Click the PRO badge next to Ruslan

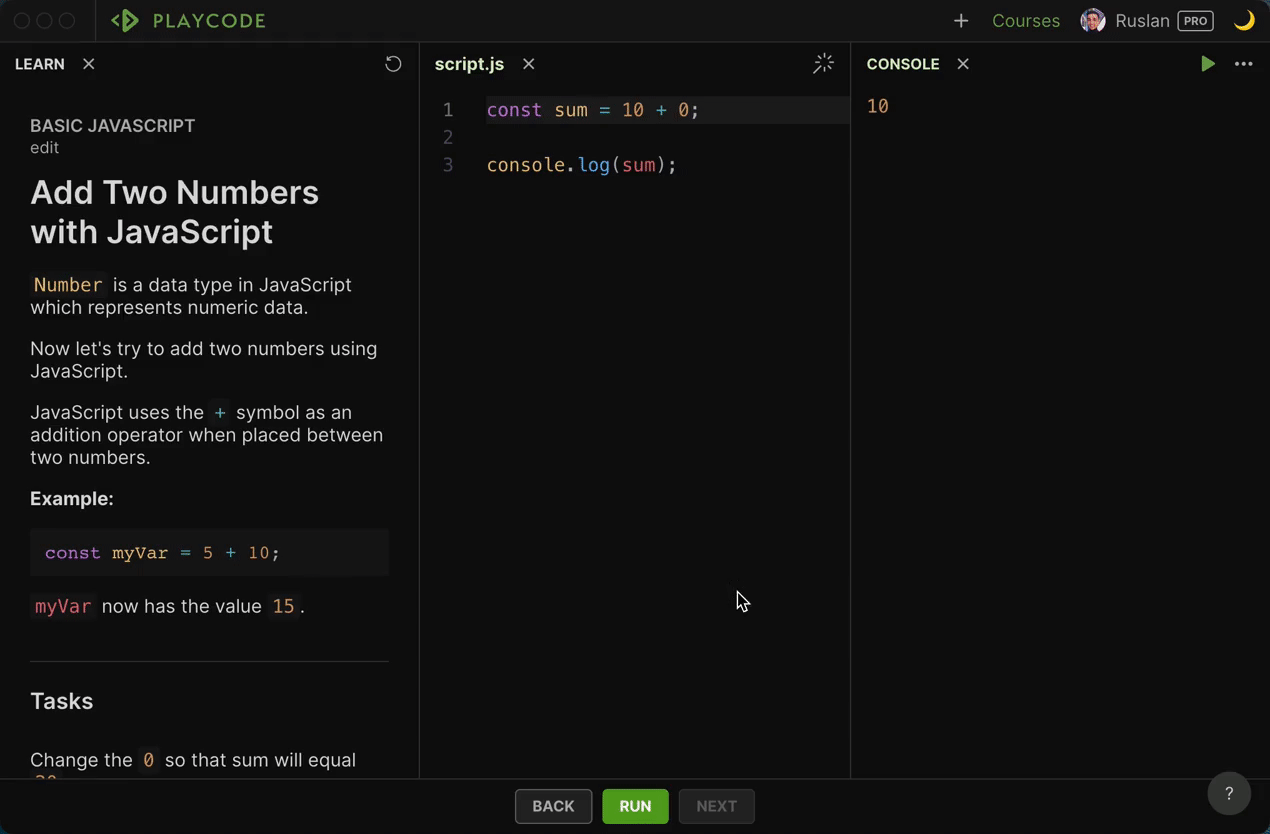pos(1194,20)
